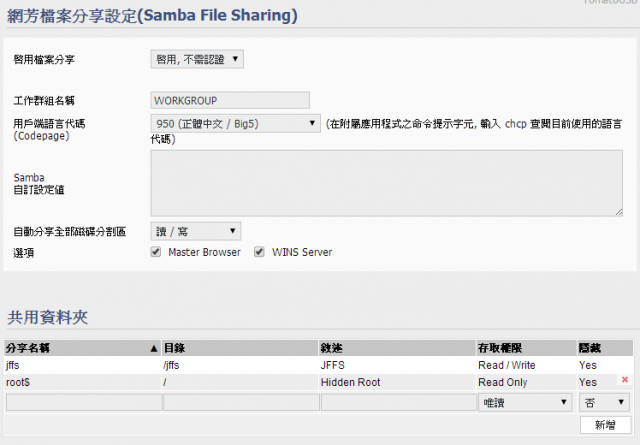
Task: Expand the 950 Big5 codepage dropdown
Action: [236, 123]
